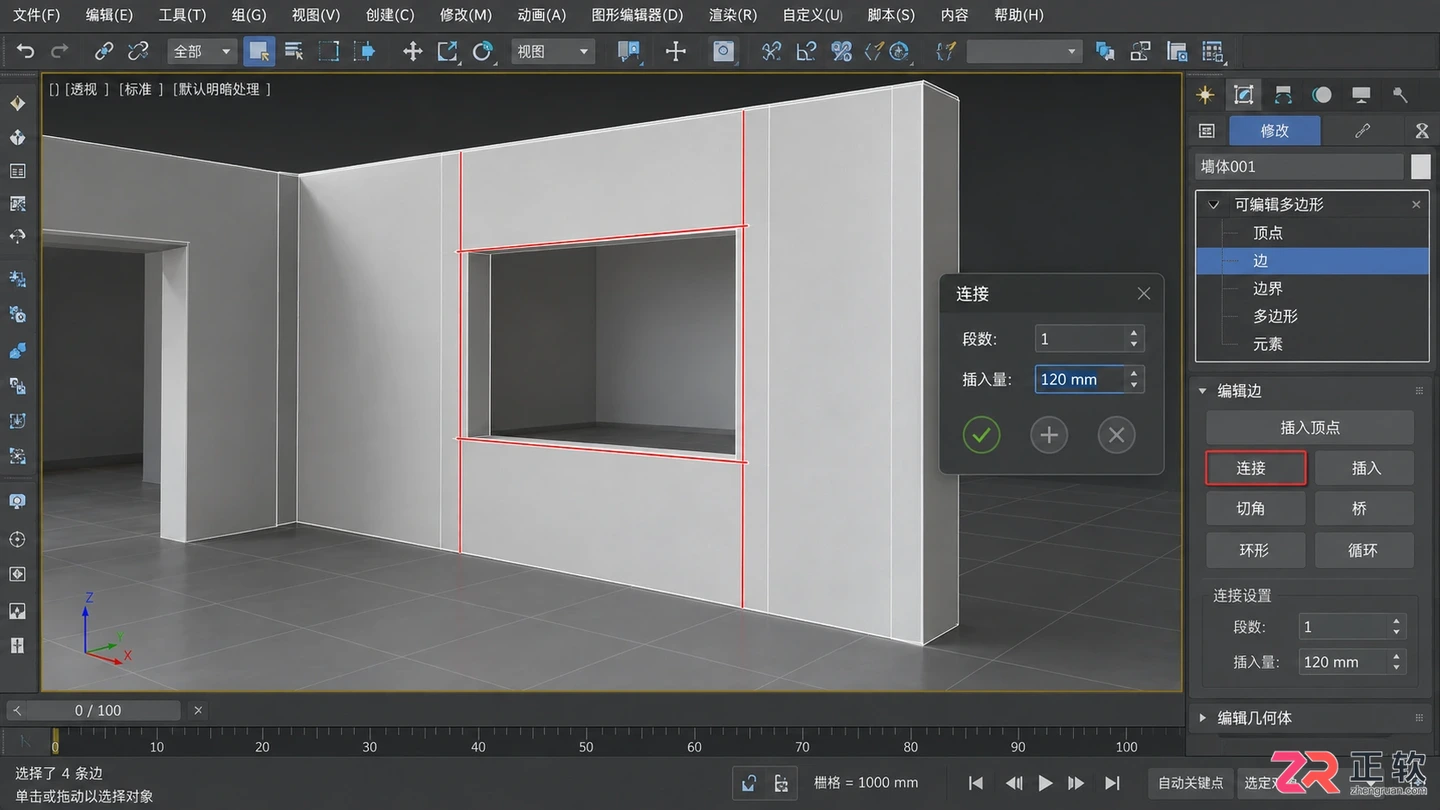This screenshot has height=810, width=1440.
Task: Click the 桥 bridge button
Action: coord(1364,509)
